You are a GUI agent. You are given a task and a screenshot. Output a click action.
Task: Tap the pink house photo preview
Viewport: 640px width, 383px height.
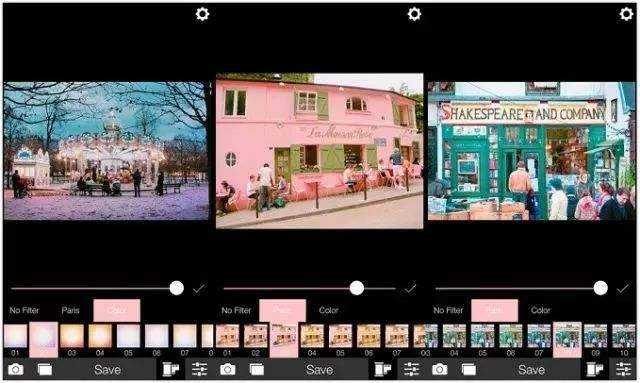pyautogui.click(x=320, y=151)
